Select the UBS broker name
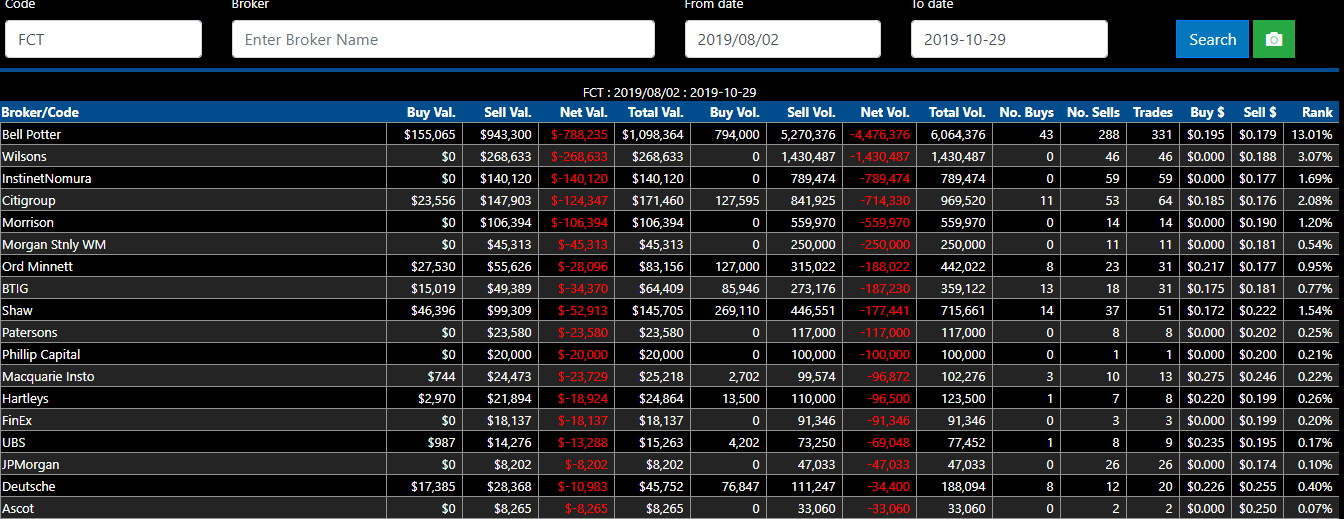Viewport: 1344px width, 519px height. (x=14, y=442)
